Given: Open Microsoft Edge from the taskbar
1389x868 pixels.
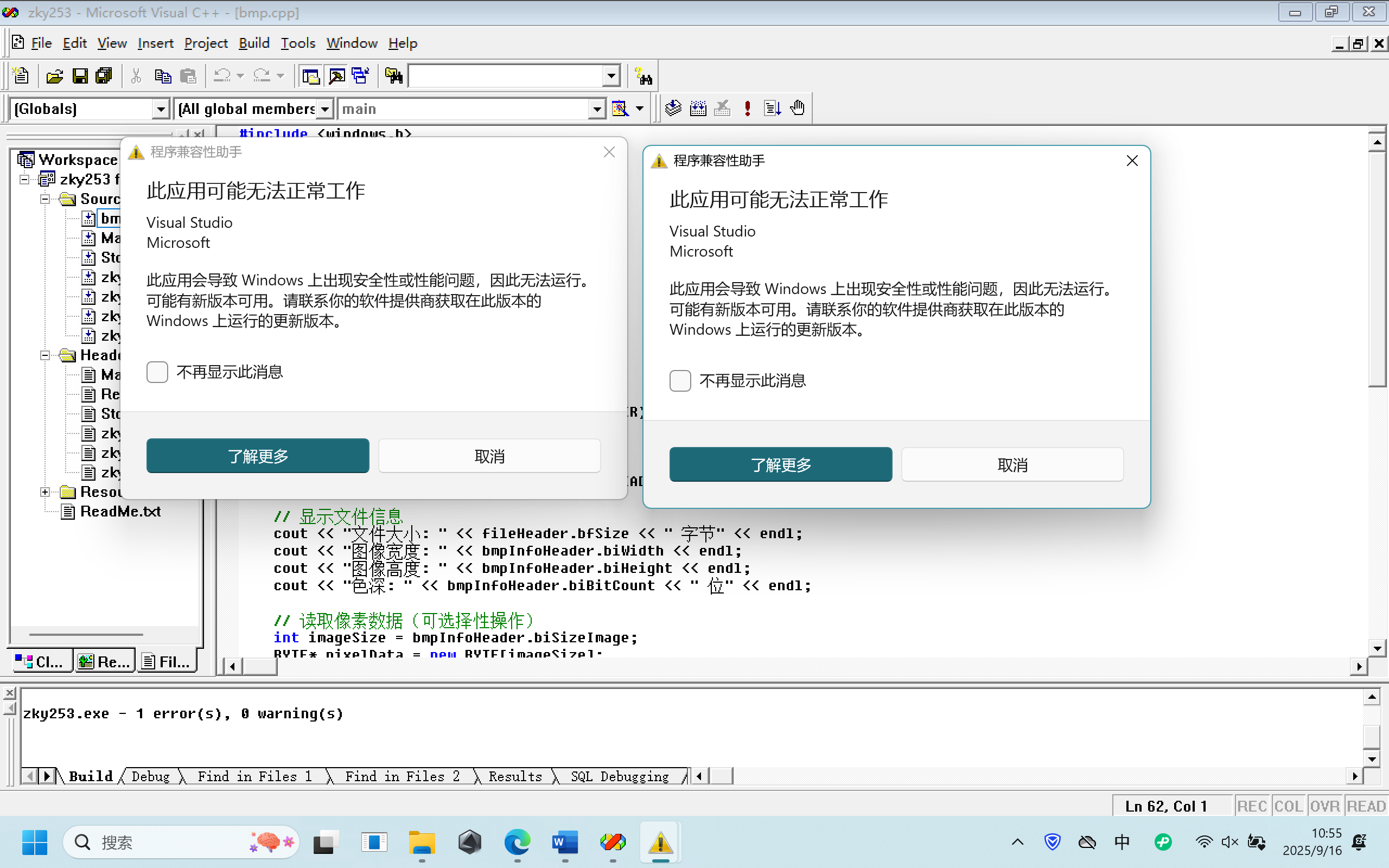Looking at the screenshot, I should pyautogui.click(x=517, y=843).
